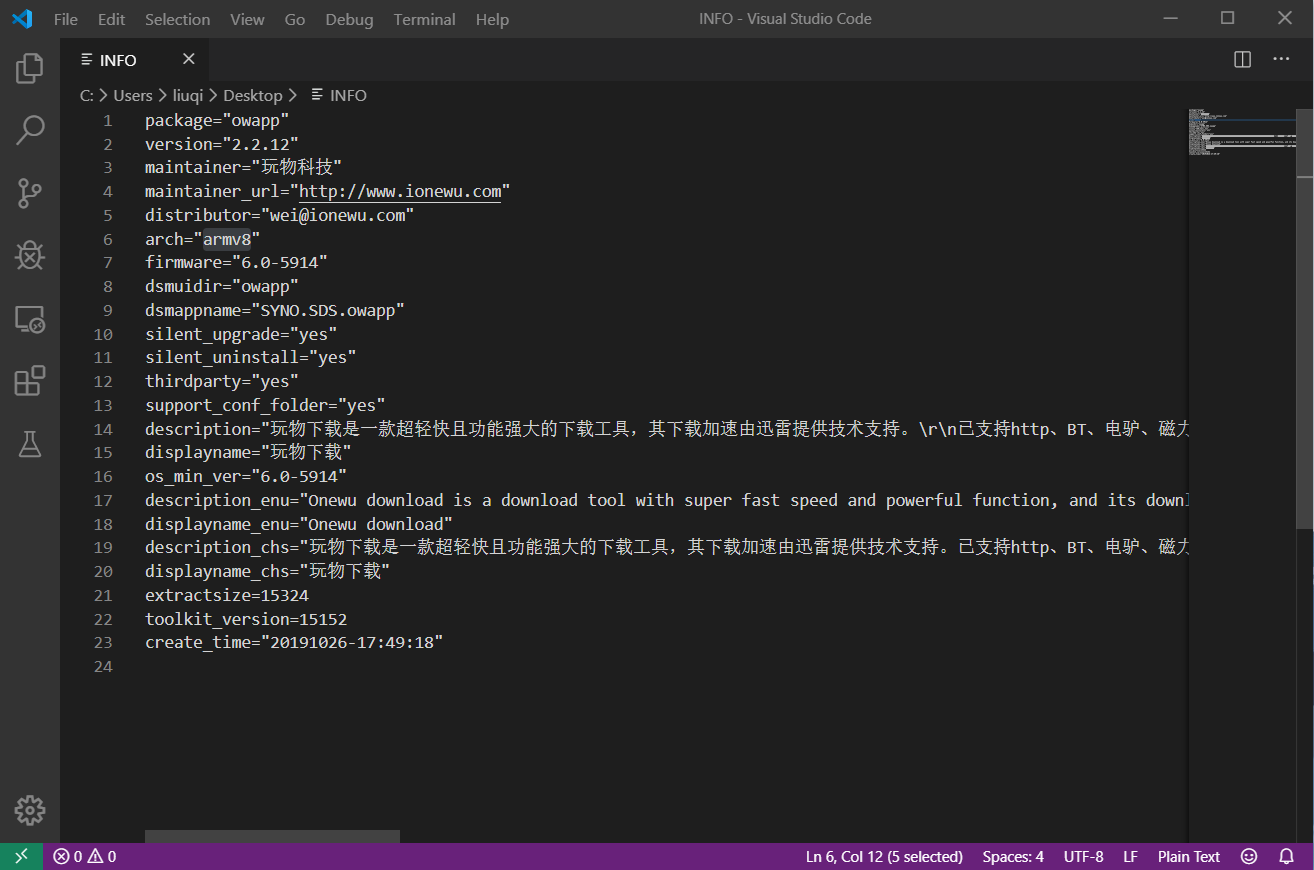
Task: Open the Go menu
Action: point(295,19)
